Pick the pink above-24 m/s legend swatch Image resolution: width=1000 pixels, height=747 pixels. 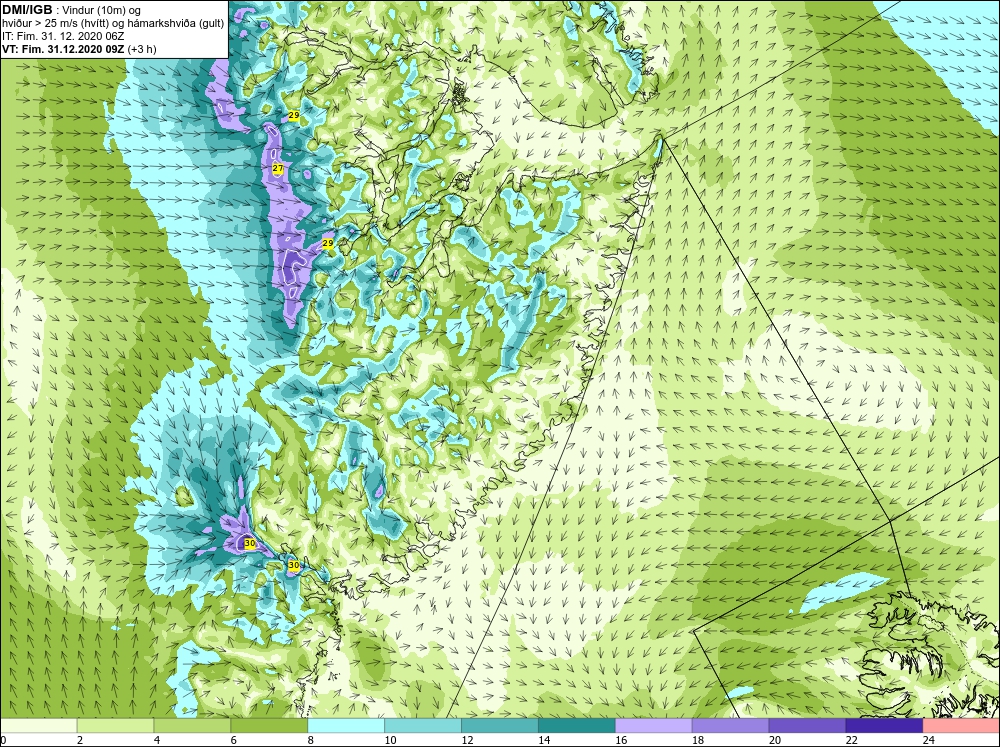961,725
